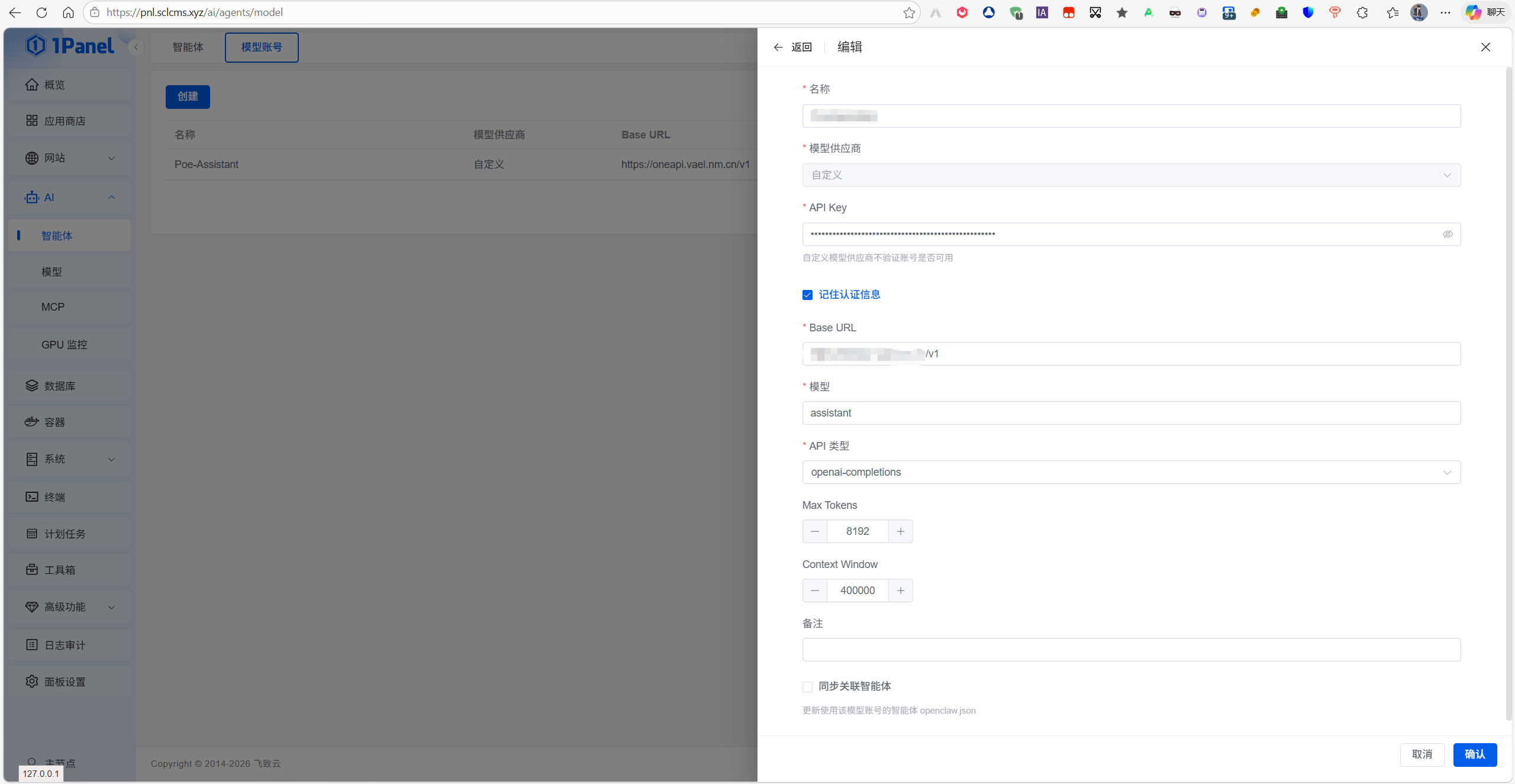Click the 容器 docker whale icon
The width and height of the screenshot is (1515, 784).
point(32,422)
